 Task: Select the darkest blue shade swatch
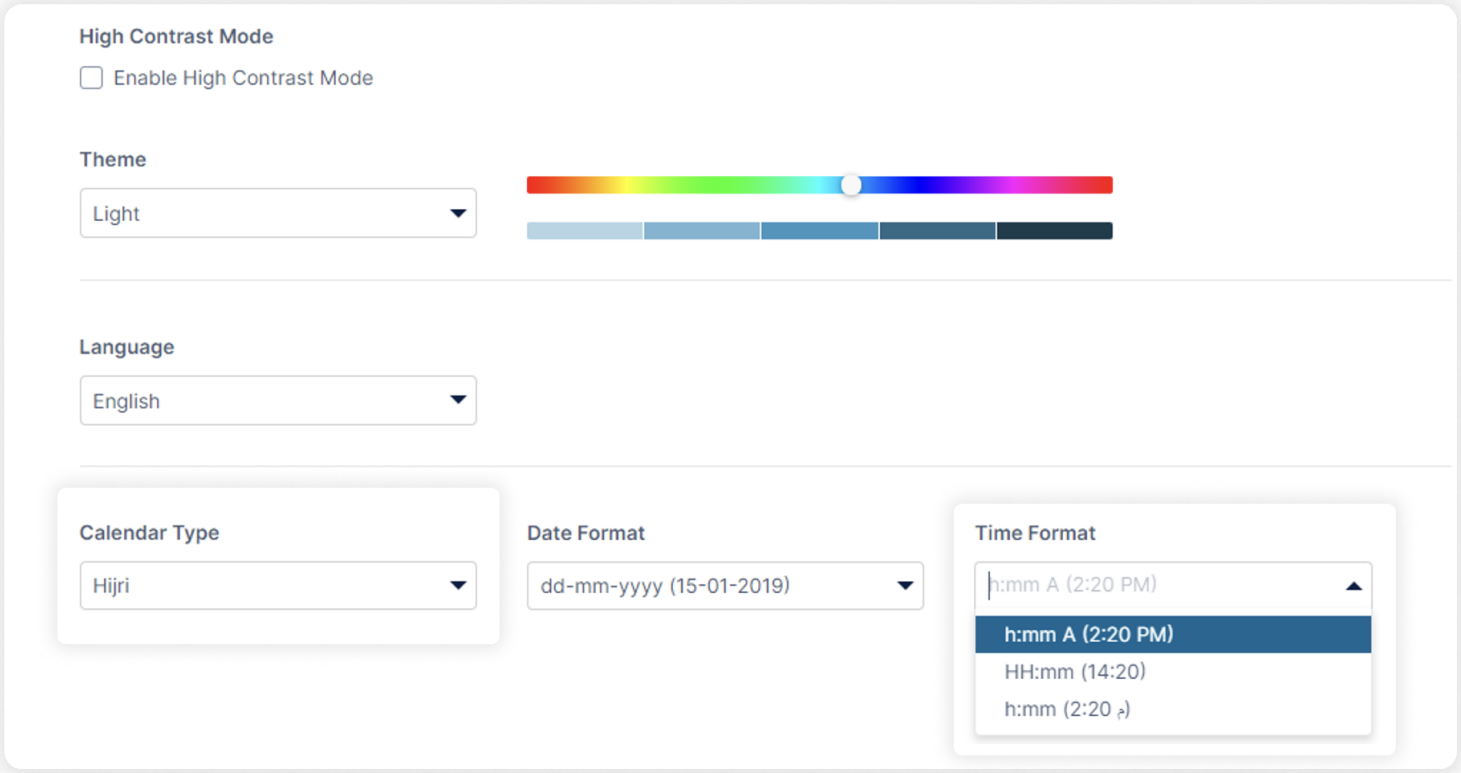1054,230
